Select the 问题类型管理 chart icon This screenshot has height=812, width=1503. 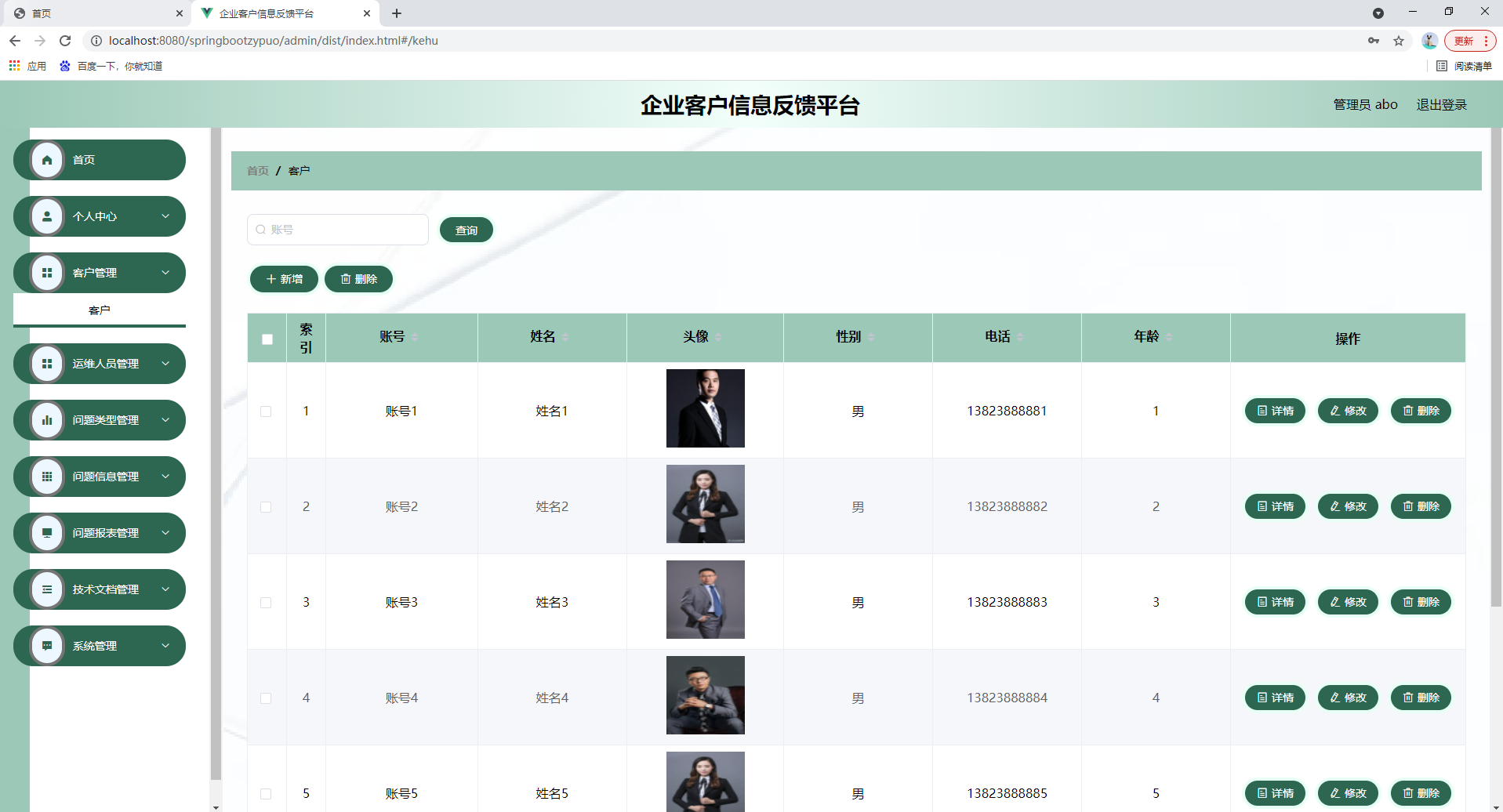tap(47, 419)
